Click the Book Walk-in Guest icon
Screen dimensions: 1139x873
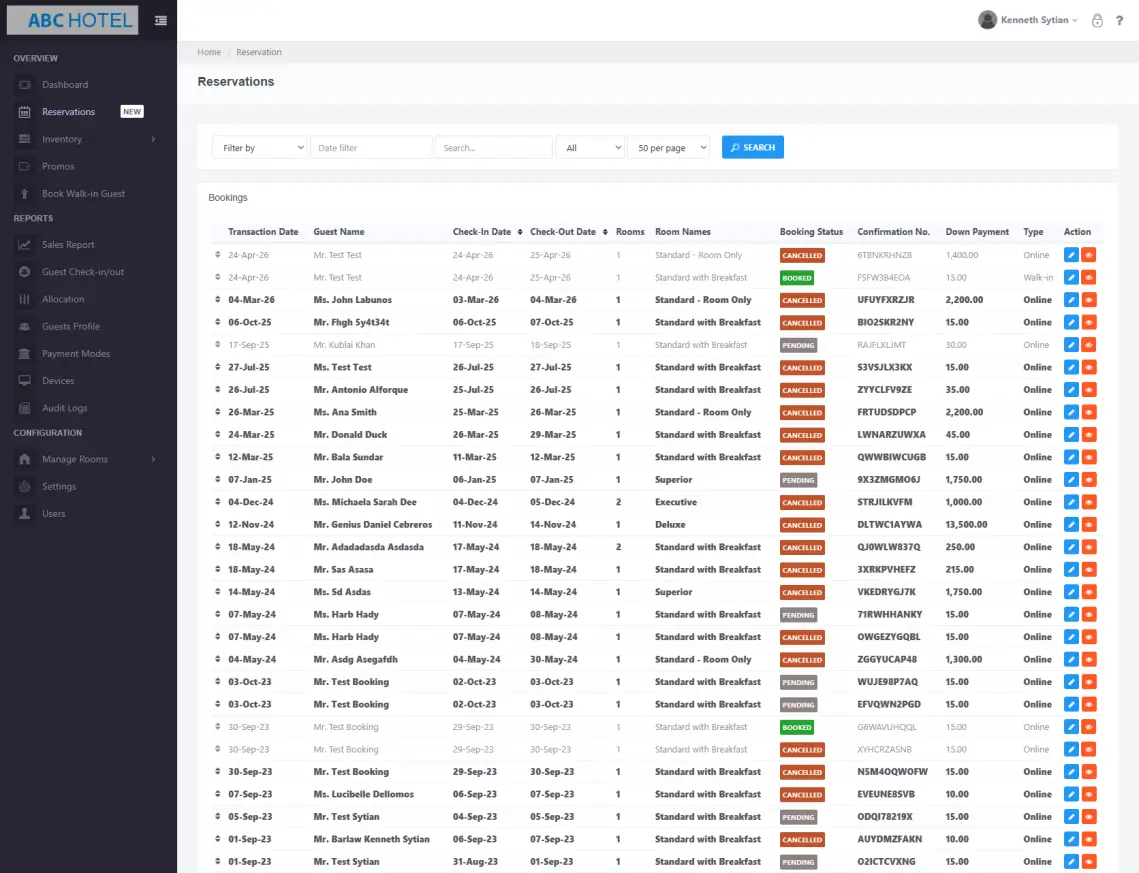click(x=25, y=193)
